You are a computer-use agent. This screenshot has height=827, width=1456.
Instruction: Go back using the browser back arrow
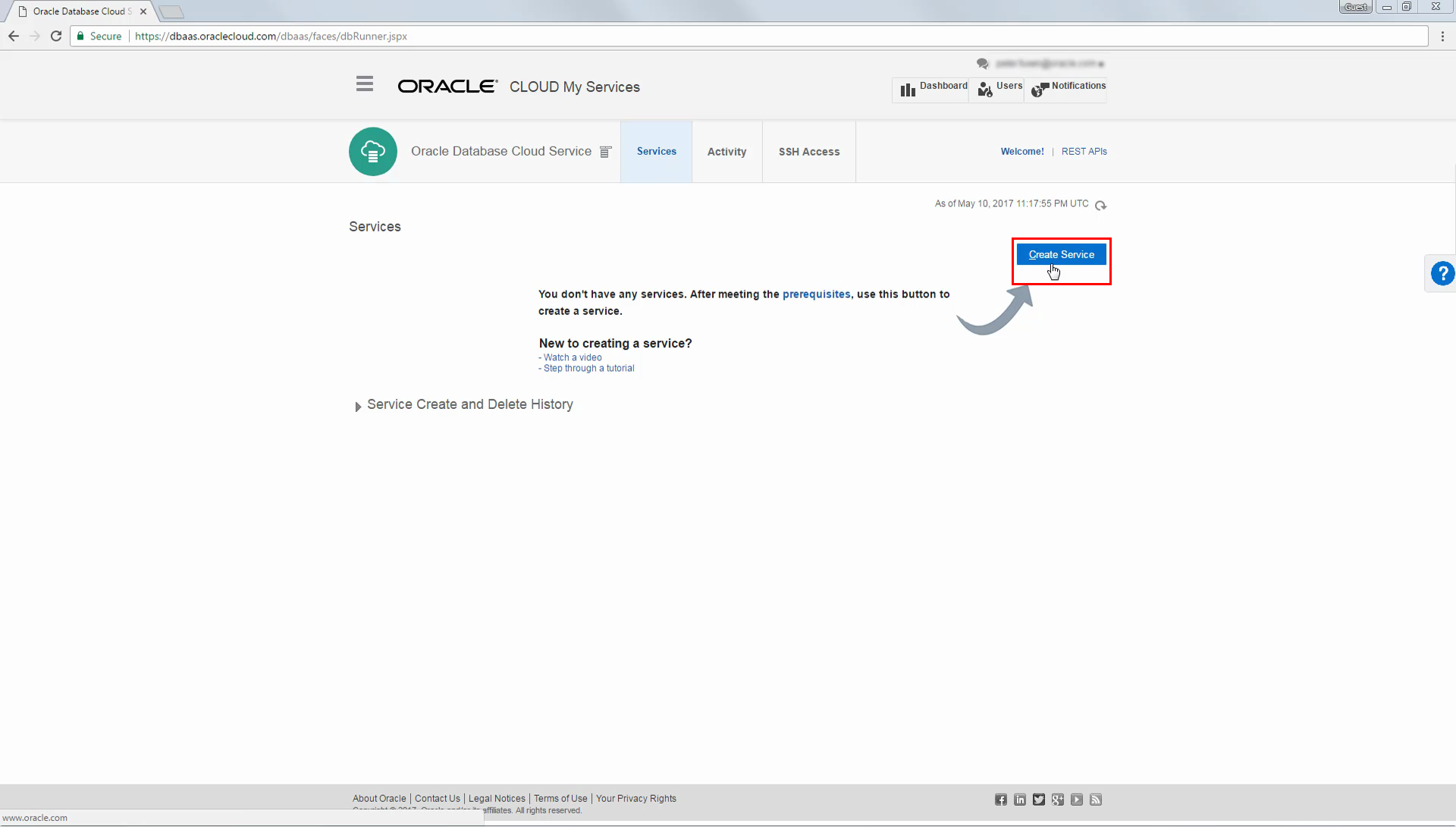click(x=14, y=36)
